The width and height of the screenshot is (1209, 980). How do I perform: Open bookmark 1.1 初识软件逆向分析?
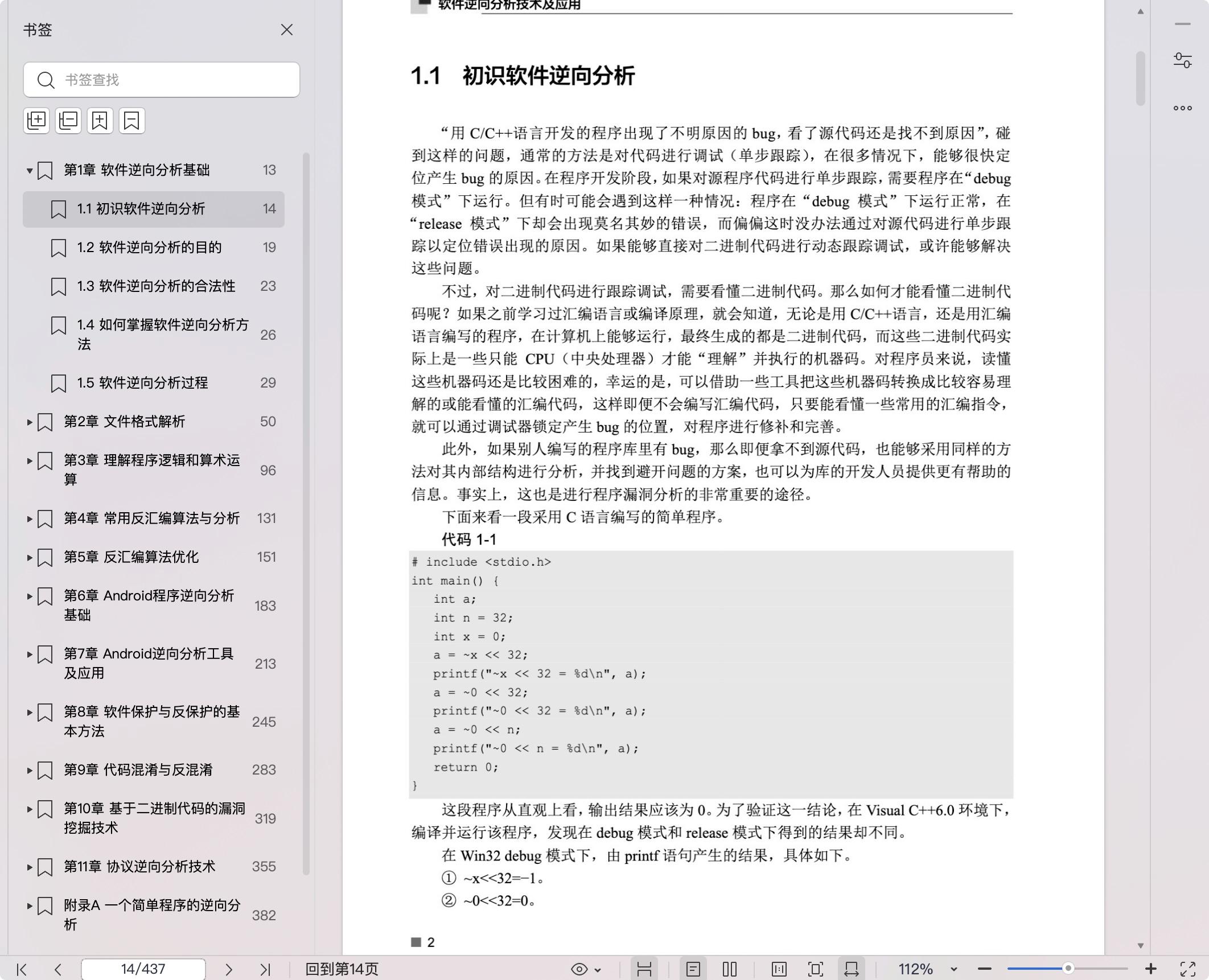pos(154,209)
